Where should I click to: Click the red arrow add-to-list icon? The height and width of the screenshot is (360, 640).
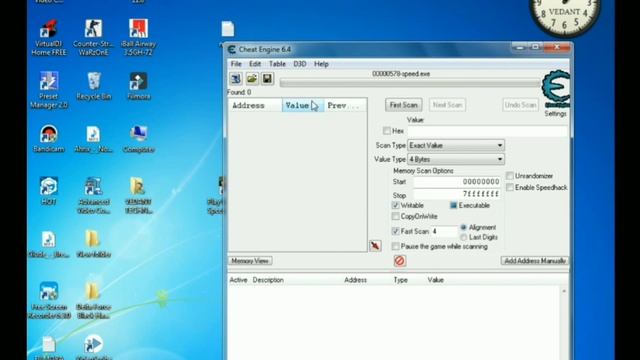pyautogui.click(x=375, y=246)
